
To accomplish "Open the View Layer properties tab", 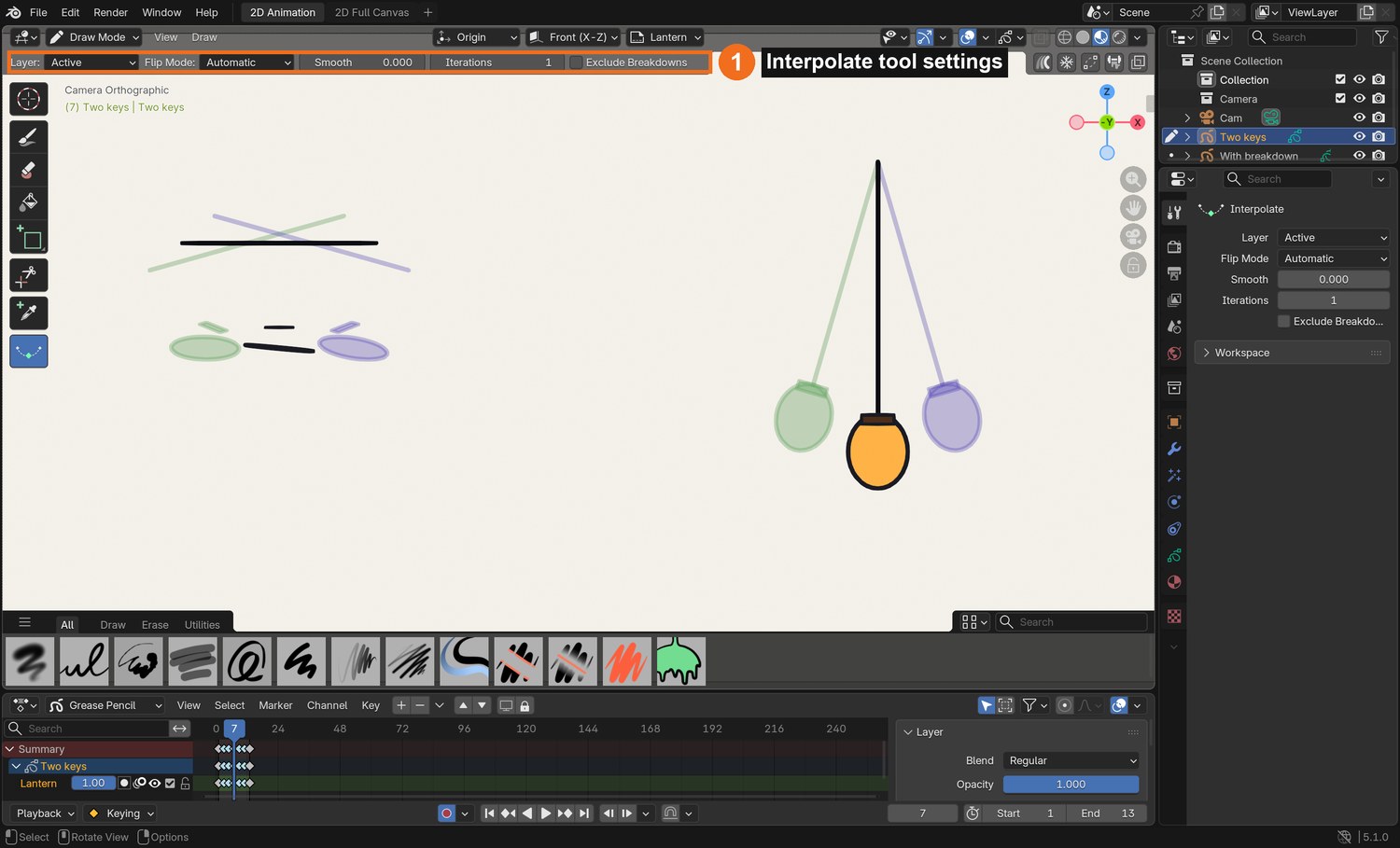I will point(1174,300).
